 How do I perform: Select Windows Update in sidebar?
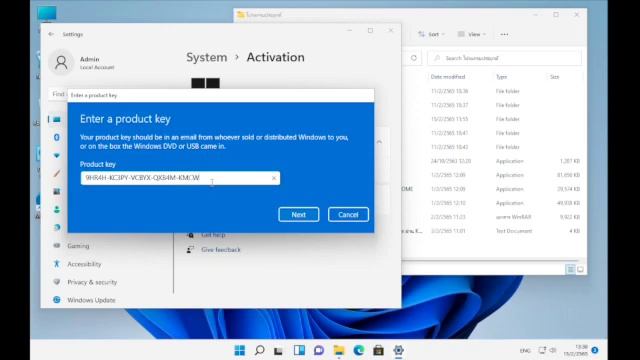pos(91,300)
